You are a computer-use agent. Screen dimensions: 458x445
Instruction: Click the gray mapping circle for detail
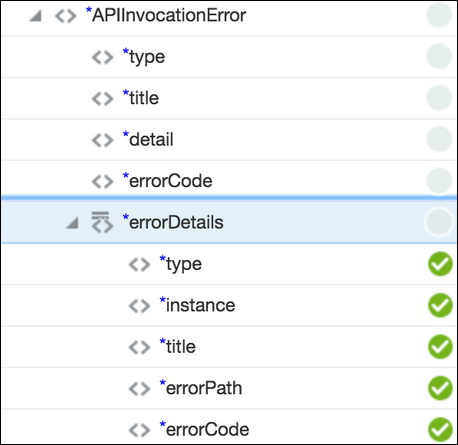point(439,139)
